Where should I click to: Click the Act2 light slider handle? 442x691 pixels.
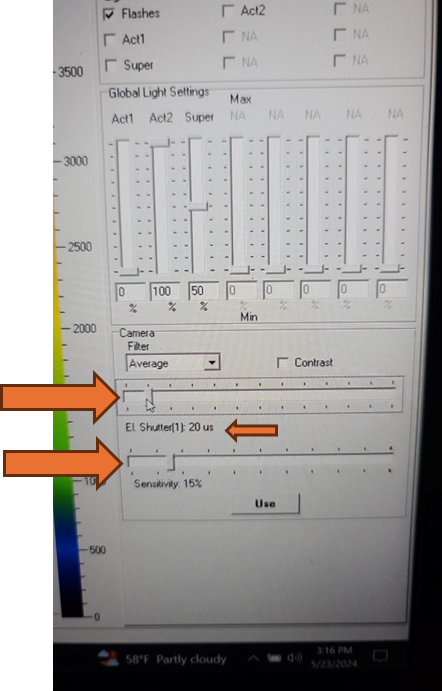160,143
